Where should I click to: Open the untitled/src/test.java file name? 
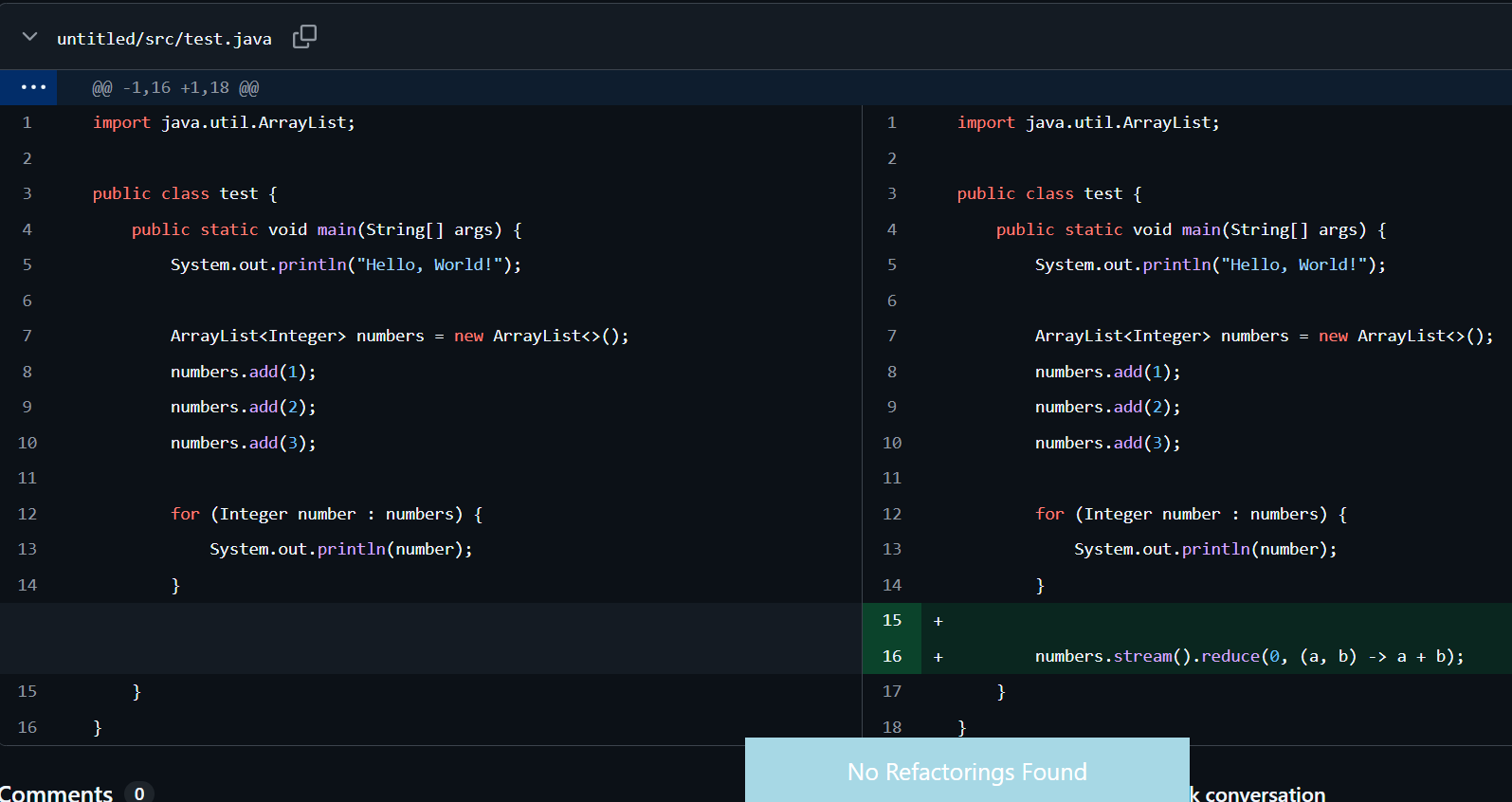click(x=164, y=39)
